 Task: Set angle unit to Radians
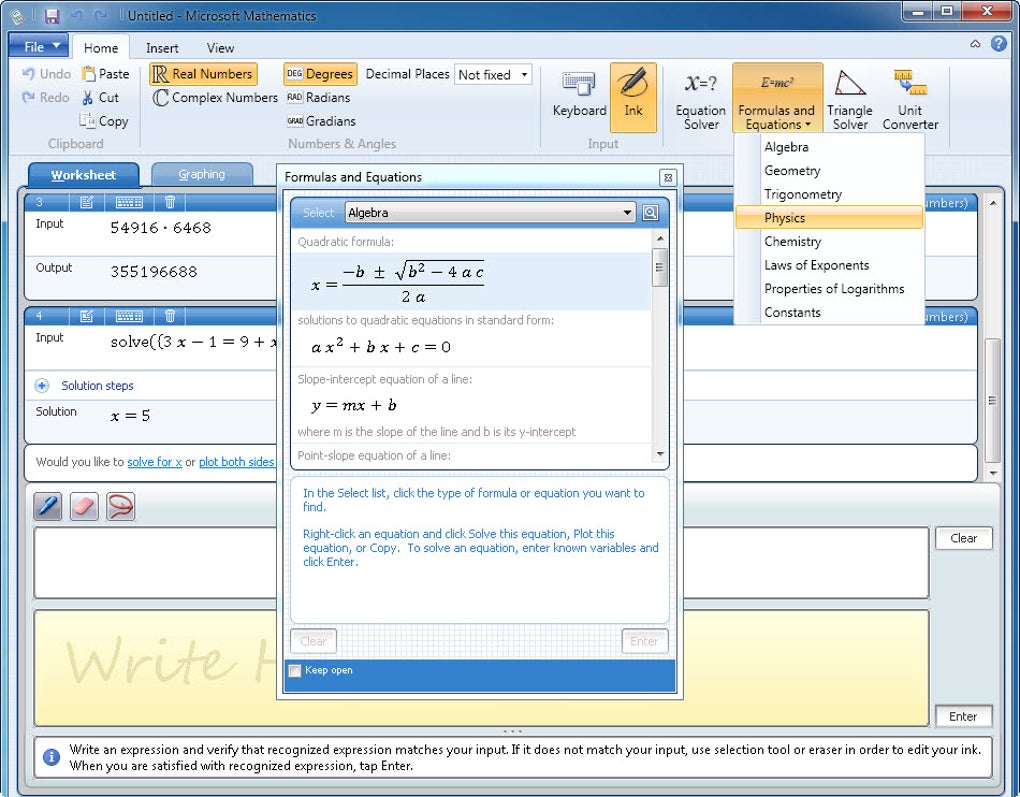coord(319,98)
